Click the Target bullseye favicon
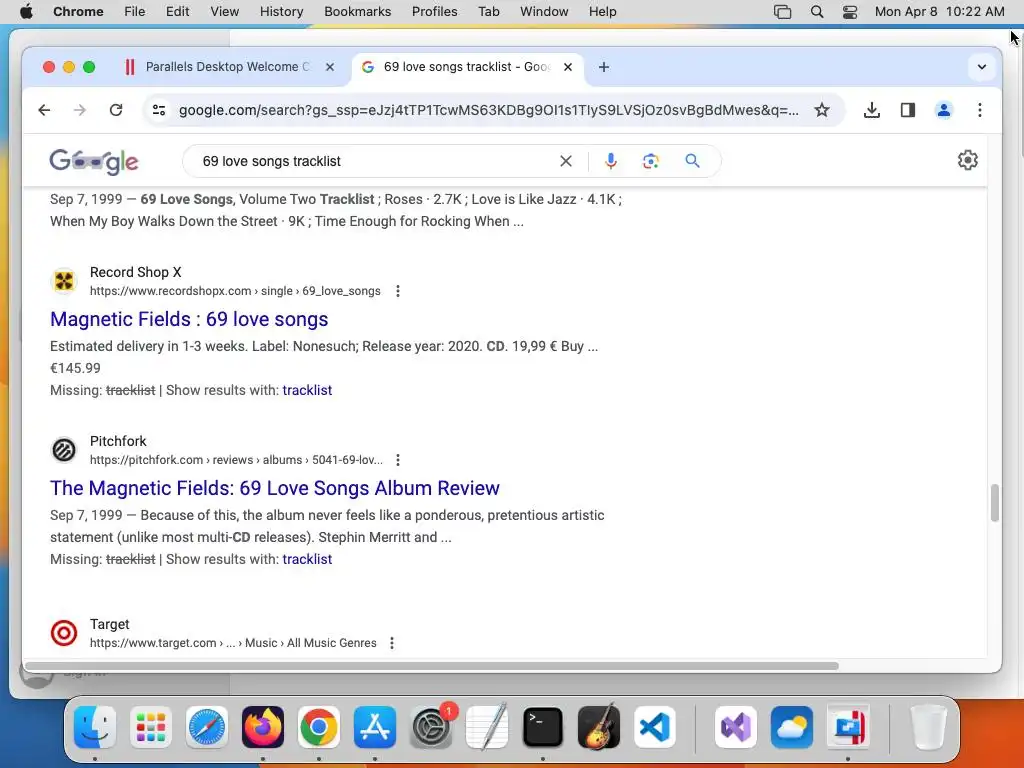This screenshot has height=768, width=1024. click(x=64, y=633)
